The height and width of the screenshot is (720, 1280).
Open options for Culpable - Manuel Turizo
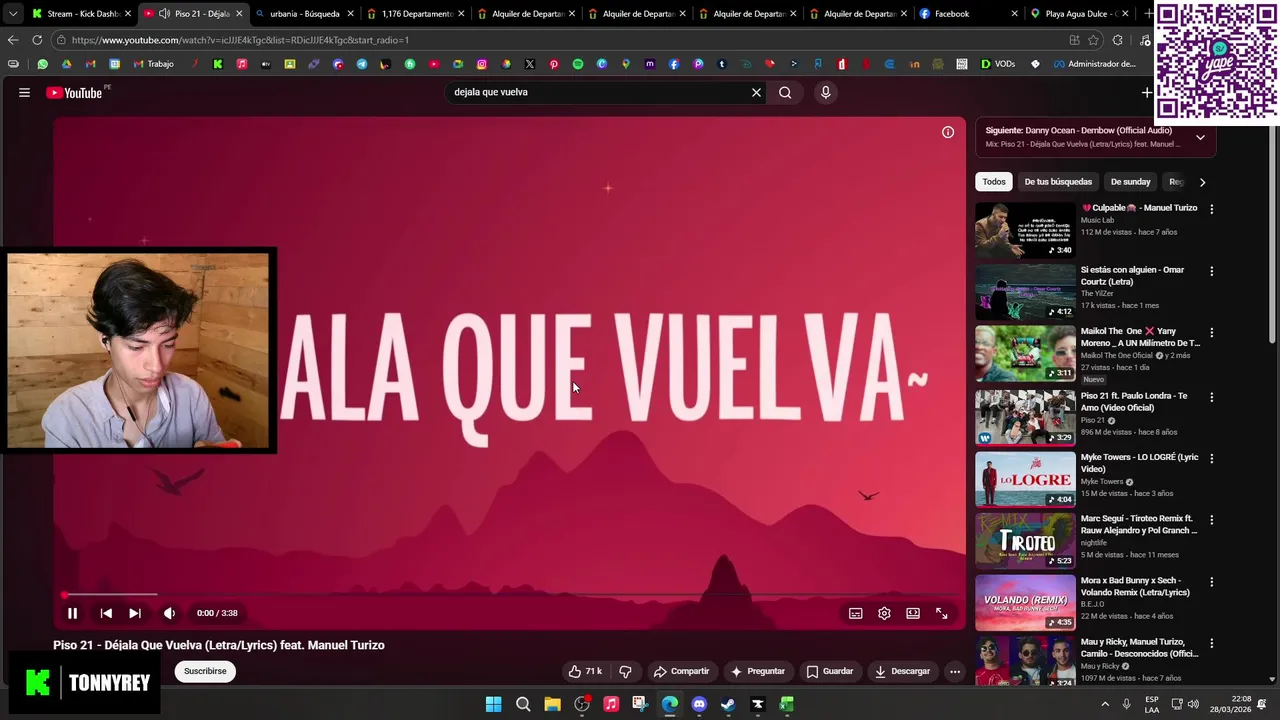tap(1211, 209)
